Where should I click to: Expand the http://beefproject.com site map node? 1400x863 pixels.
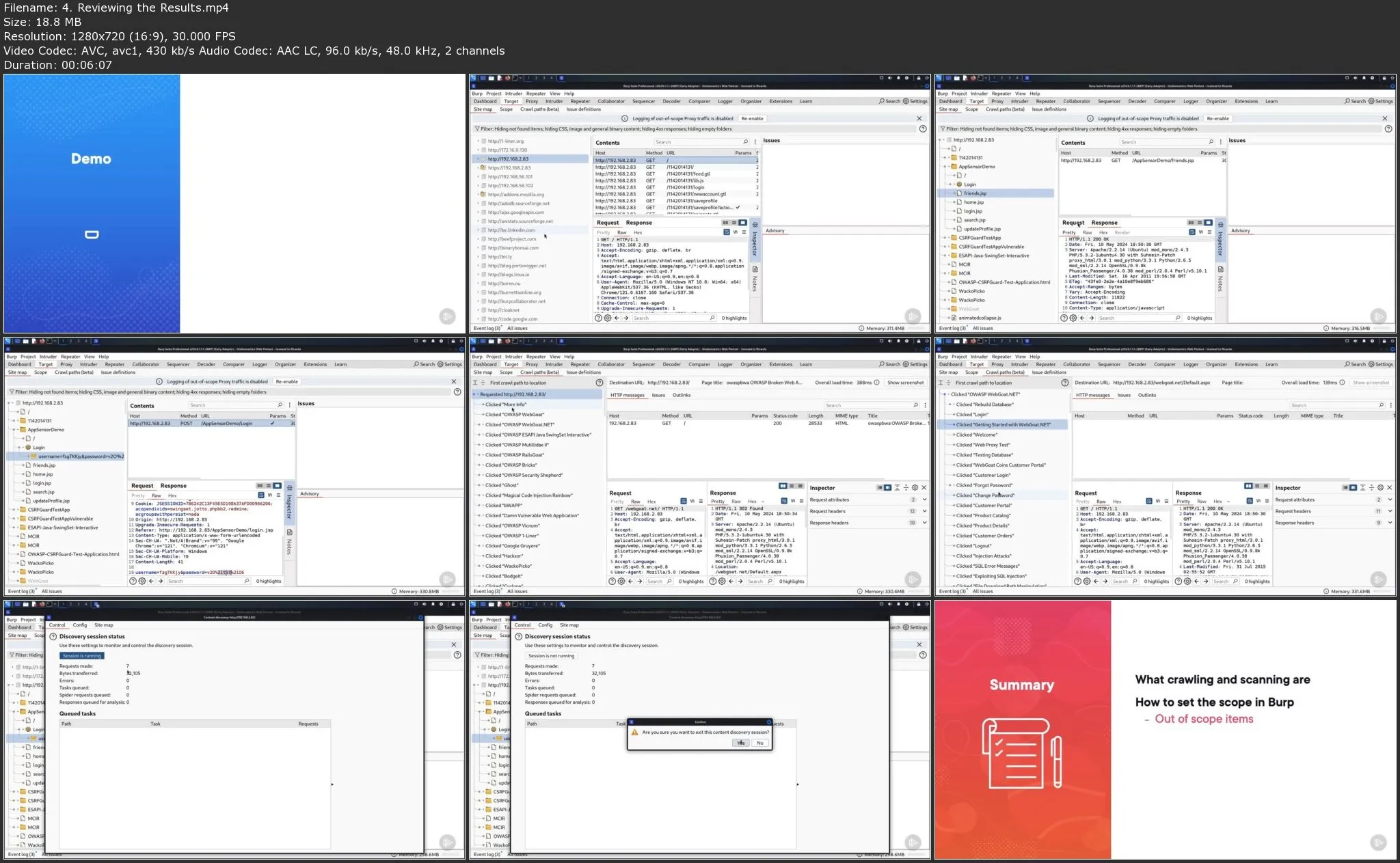point(478,239)
